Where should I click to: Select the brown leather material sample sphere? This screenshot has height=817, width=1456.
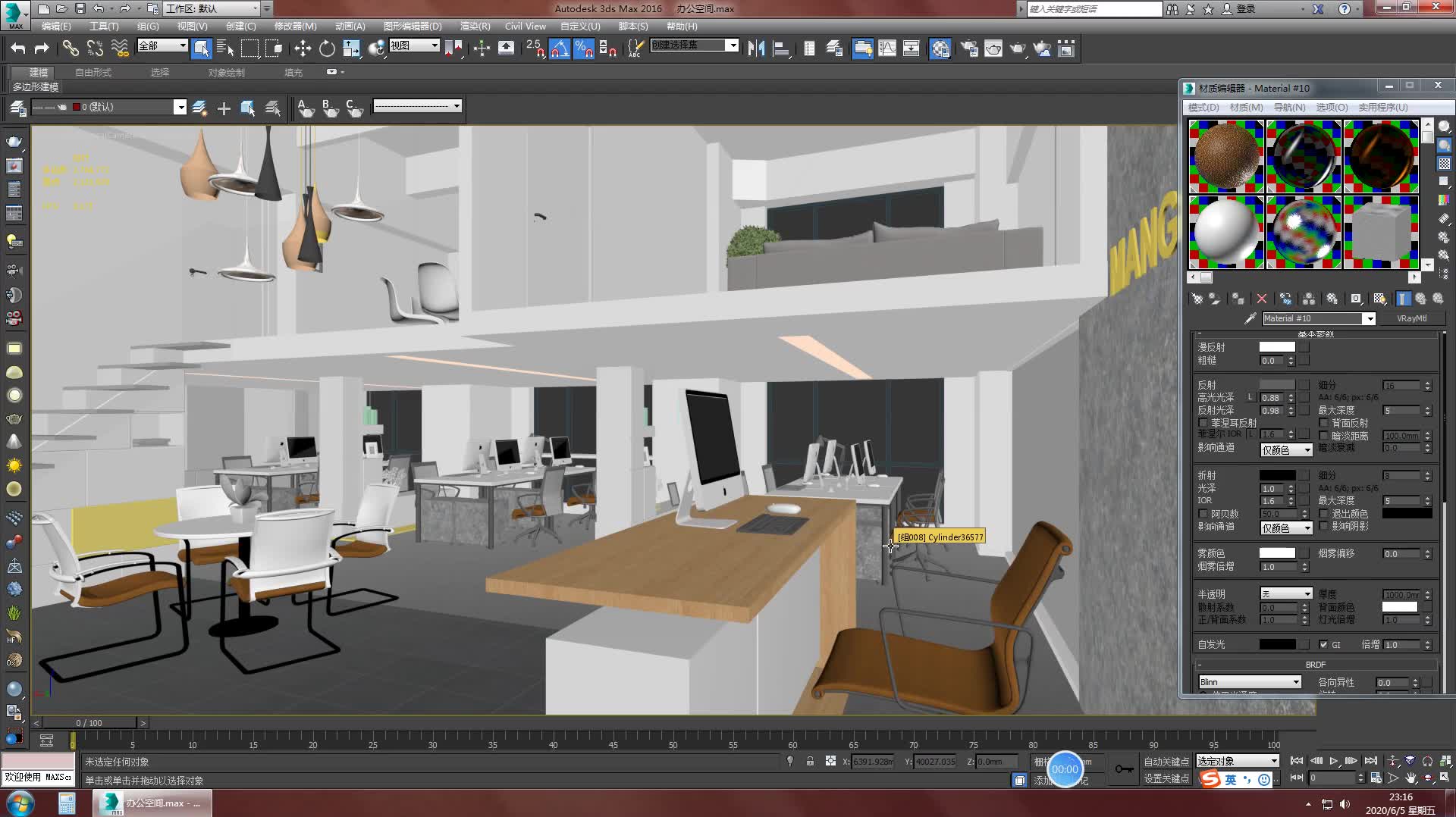pyautogui.click(x=1225, y=156)
